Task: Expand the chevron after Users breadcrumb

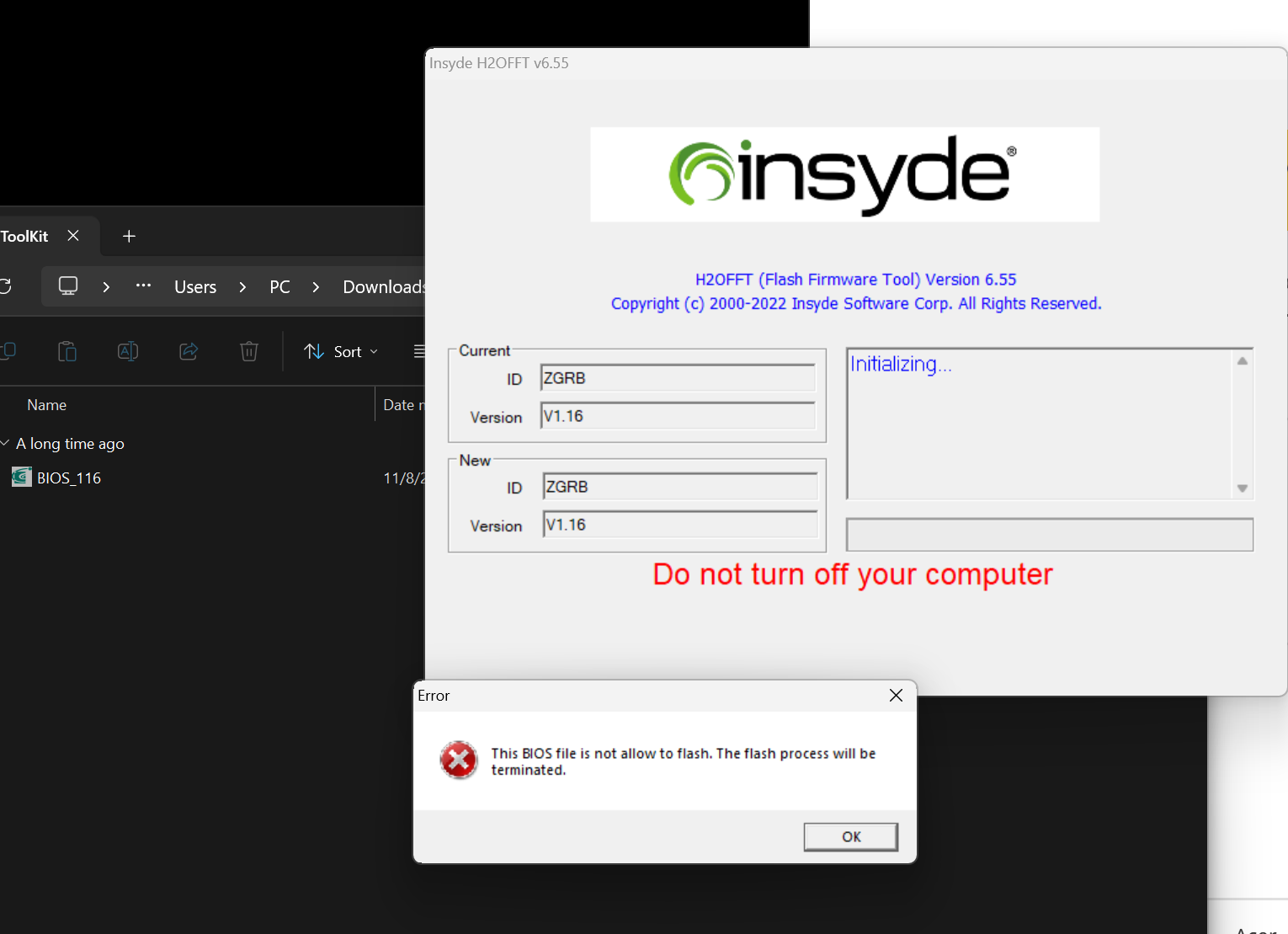Action: pyautogui.click(x=242, y=287)
